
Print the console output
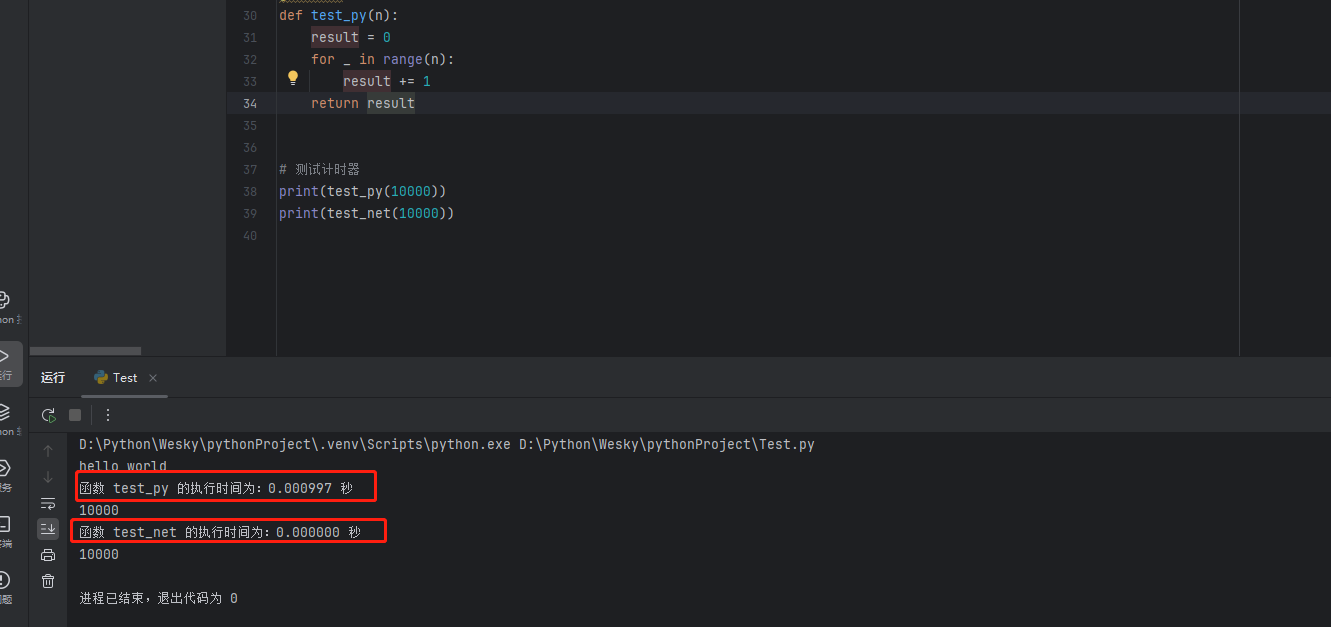point(48,555)
